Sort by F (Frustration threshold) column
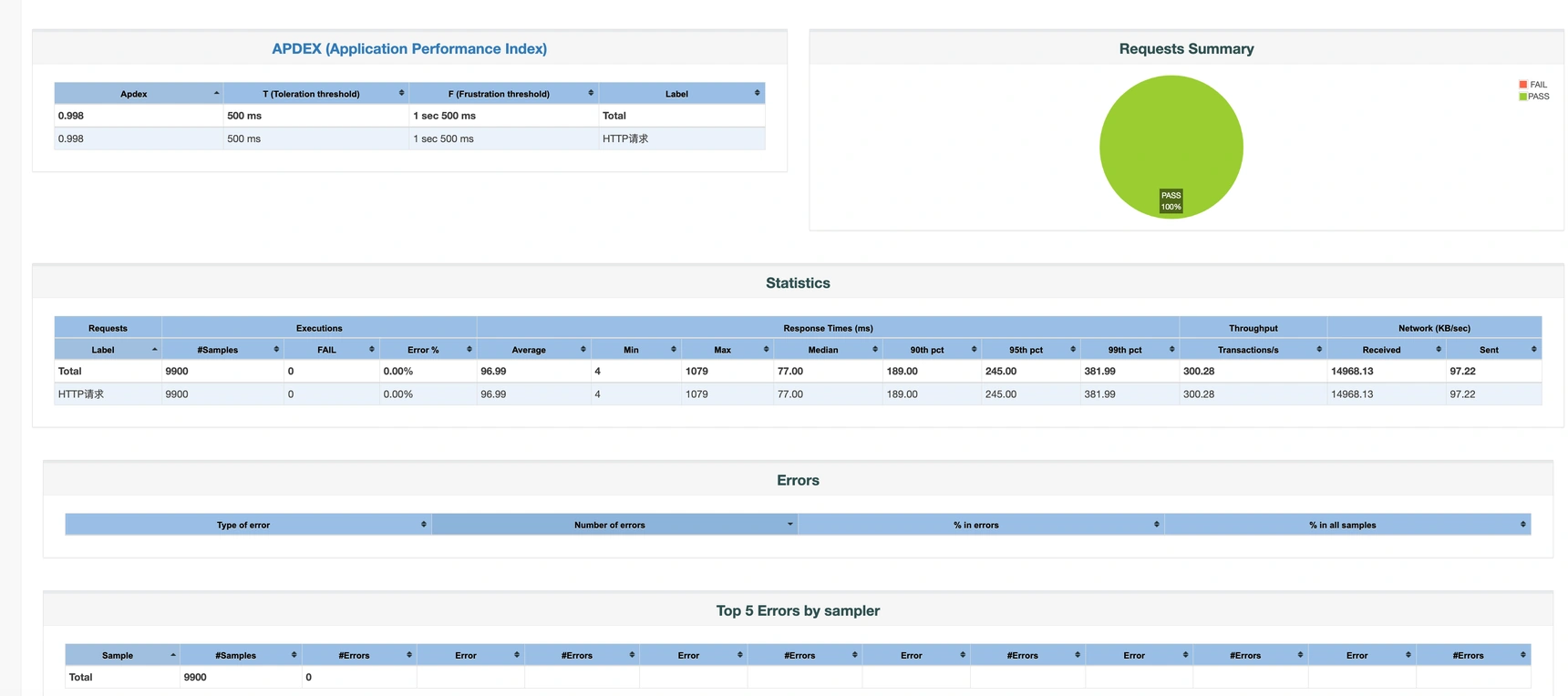 [x=503, y=94]
